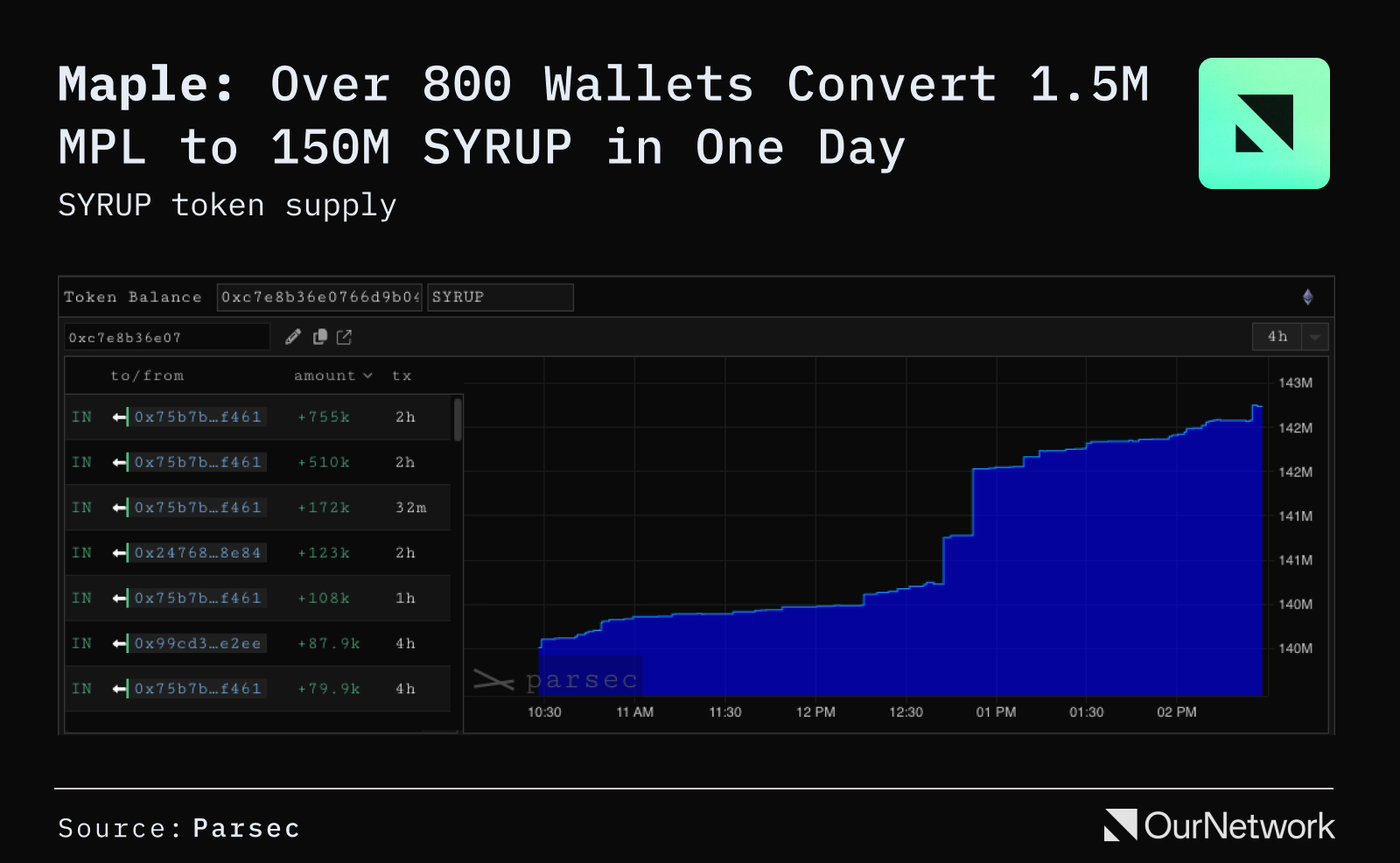This screenshot has height=863, width=1400.
Task: Click the pencil edit icon beside the address
Action: [x=293, y=337]
